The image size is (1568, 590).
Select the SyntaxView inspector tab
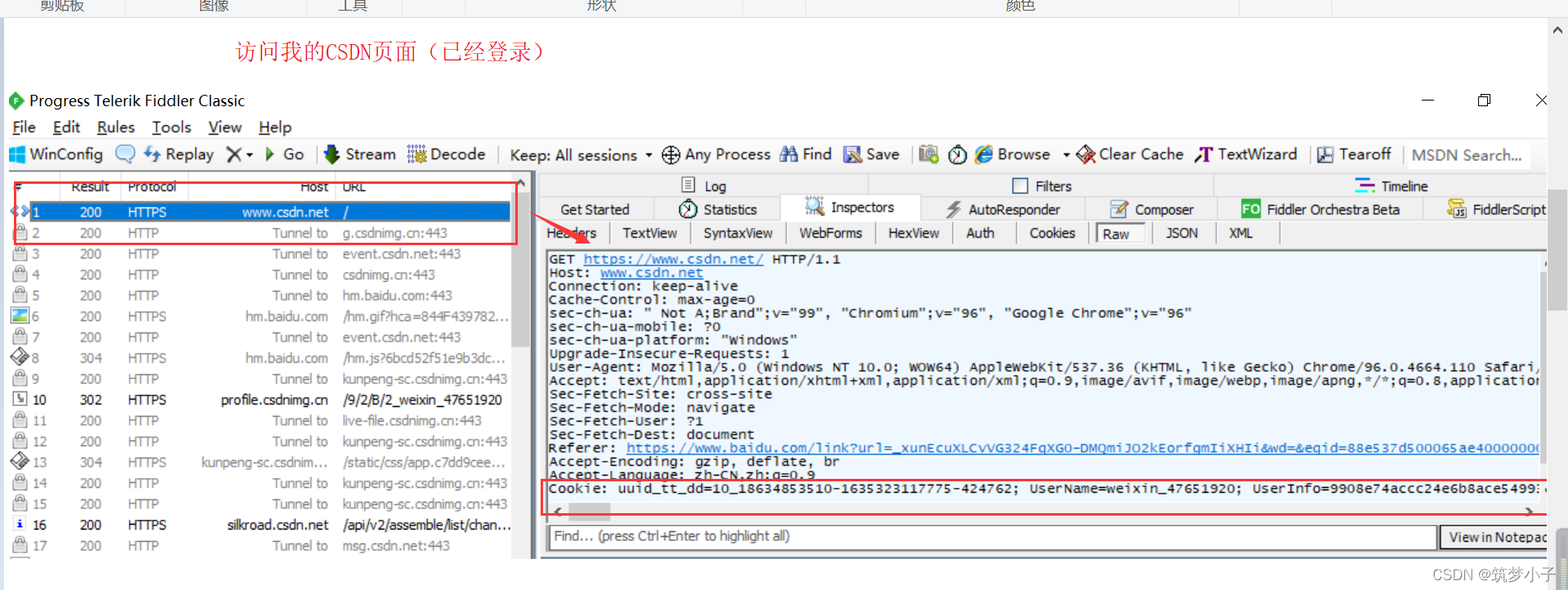click(737, 233)
